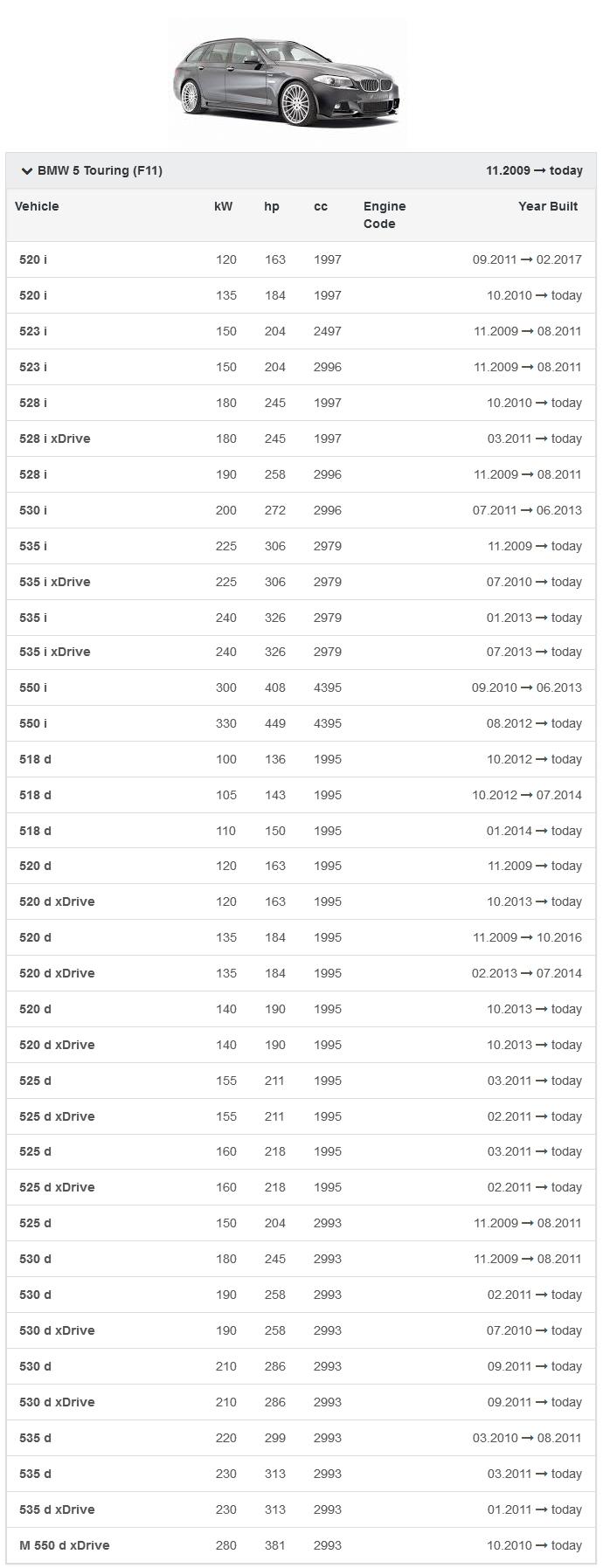Viewport: 603px width, 1568px height.
Task: Click the BMW 5 Touring car image
Action: coord(288,81)
